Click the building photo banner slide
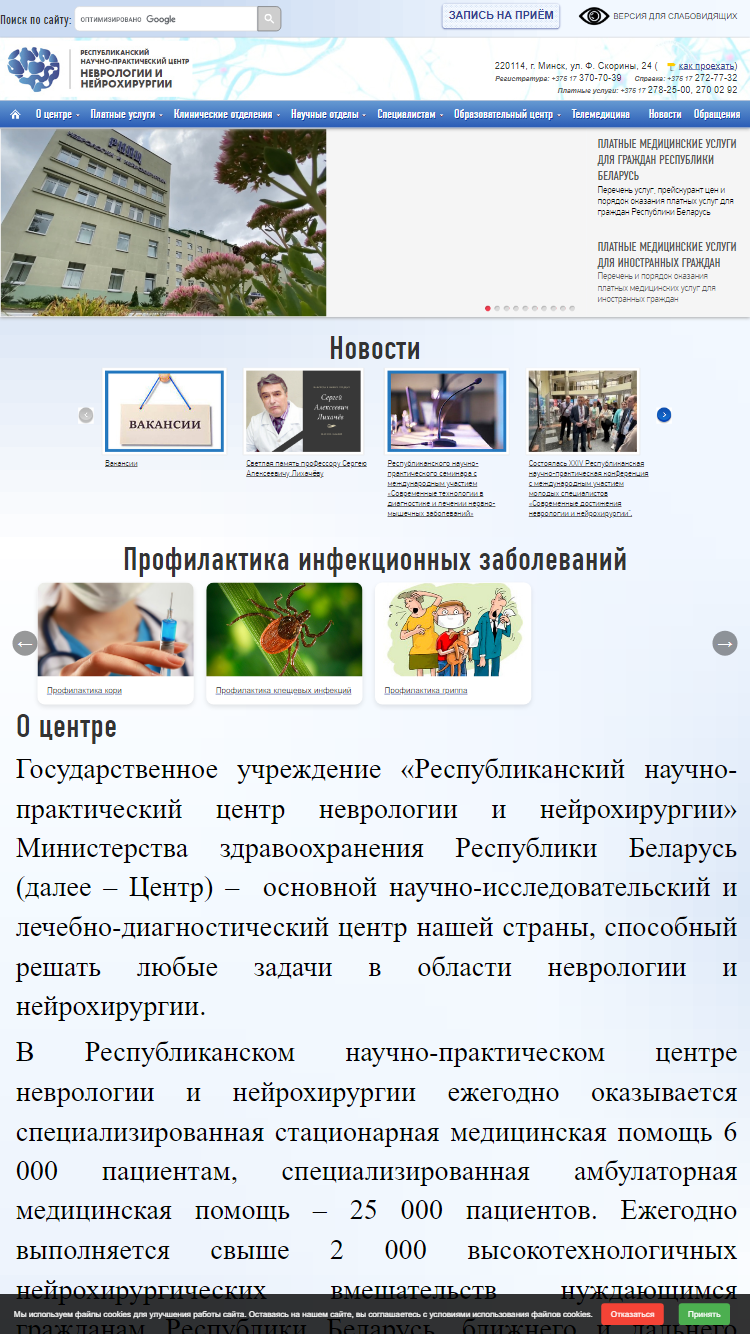Image resolution: width=750 pixels, height=1334 pixels. (x=164, y=222)
